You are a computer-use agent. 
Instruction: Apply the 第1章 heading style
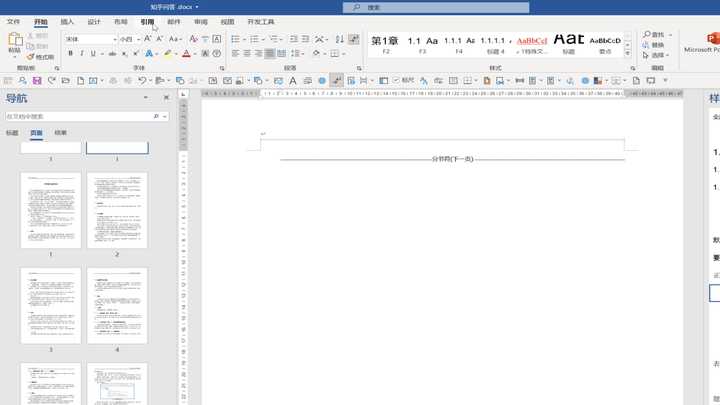coord(385,45)
